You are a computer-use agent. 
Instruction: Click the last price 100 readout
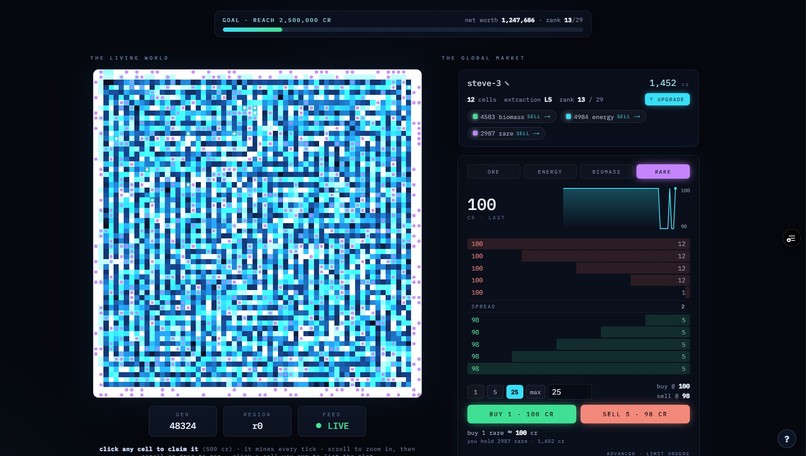tap(482, 205)
